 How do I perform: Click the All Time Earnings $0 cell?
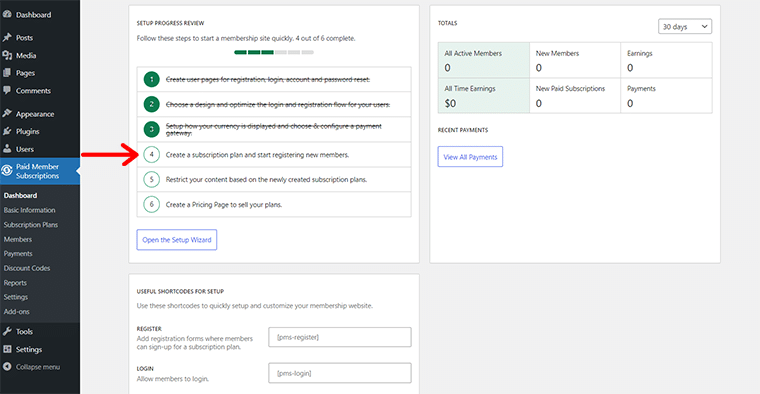[x=484, y=95]
